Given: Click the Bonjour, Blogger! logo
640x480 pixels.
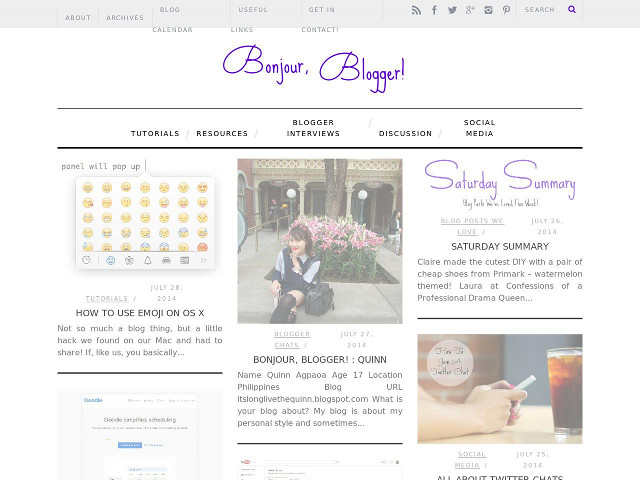Looking at the screenshot, I should (313, 68).
